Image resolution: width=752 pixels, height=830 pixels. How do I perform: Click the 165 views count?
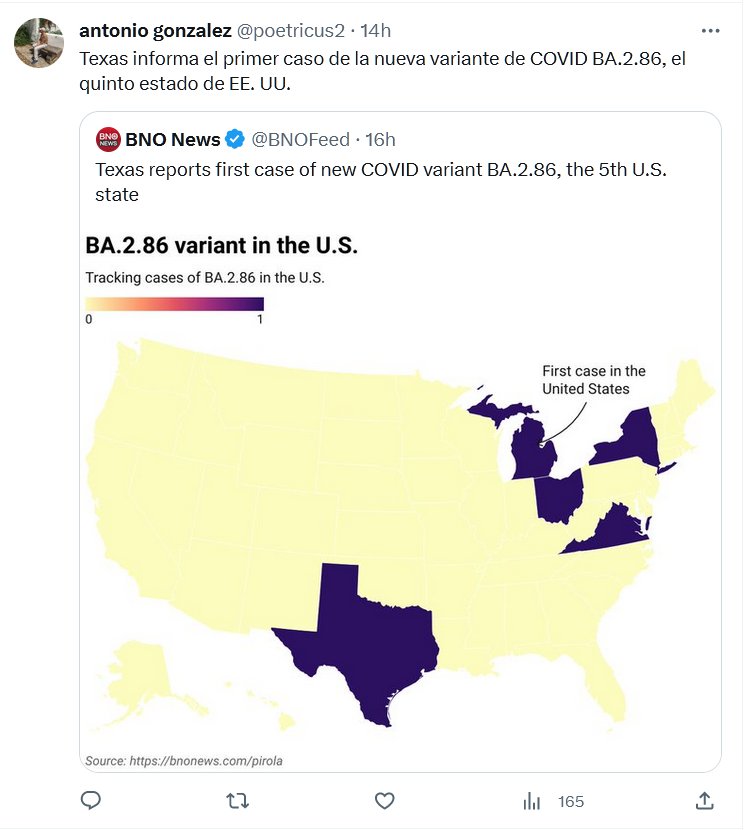click(571, 801)
